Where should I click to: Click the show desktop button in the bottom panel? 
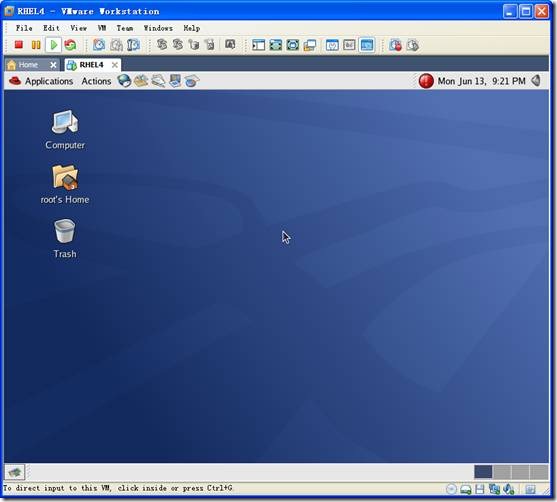(15, 472)
